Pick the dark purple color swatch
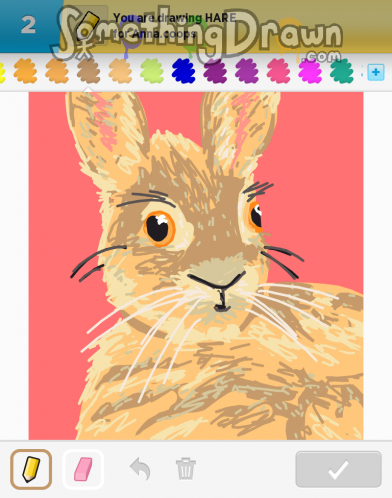The height and width of the screenshot is (498, 392). click(215, 71)
